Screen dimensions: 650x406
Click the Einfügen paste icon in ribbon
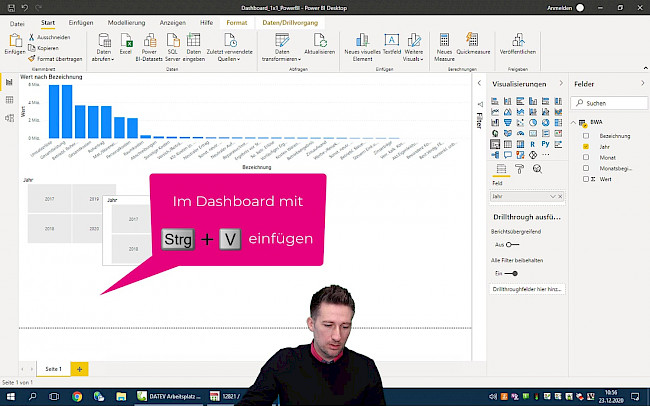14,42
